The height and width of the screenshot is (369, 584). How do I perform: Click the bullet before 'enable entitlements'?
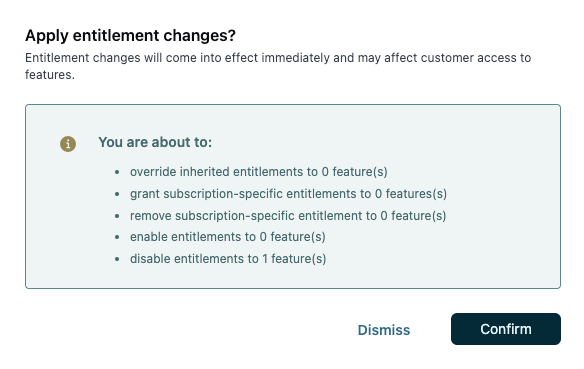pyautogui.click(x=117, y=237)
